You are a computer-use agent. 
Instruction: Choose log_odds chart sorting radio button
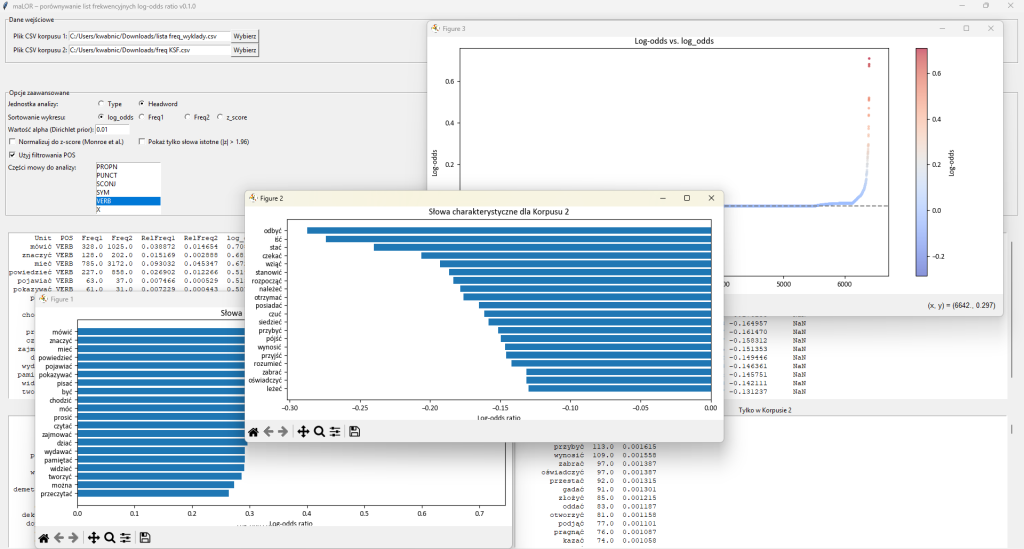pos(101,117)
